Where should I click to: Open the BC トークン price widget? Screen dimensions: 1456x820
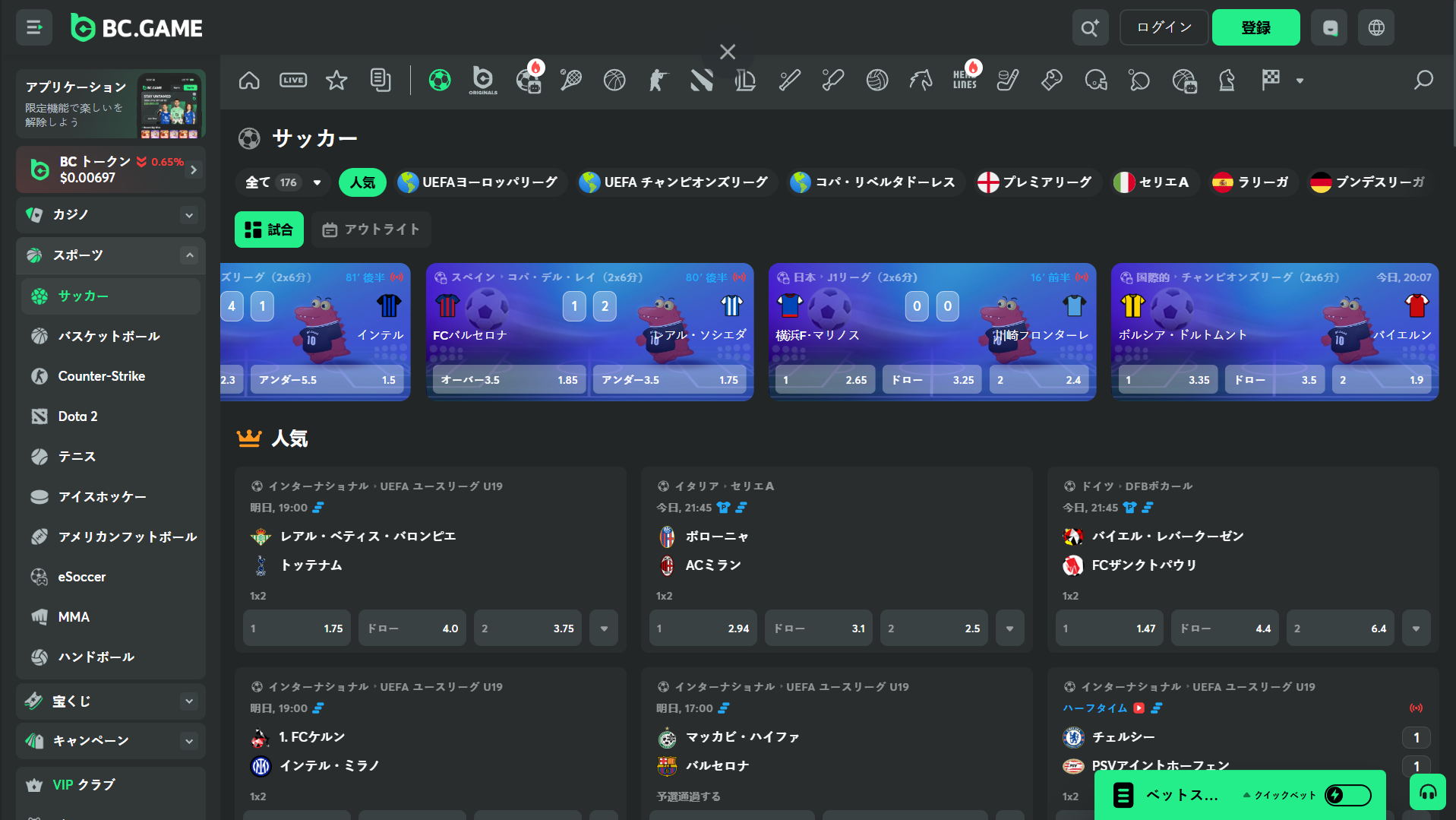[x=111, y=169]
